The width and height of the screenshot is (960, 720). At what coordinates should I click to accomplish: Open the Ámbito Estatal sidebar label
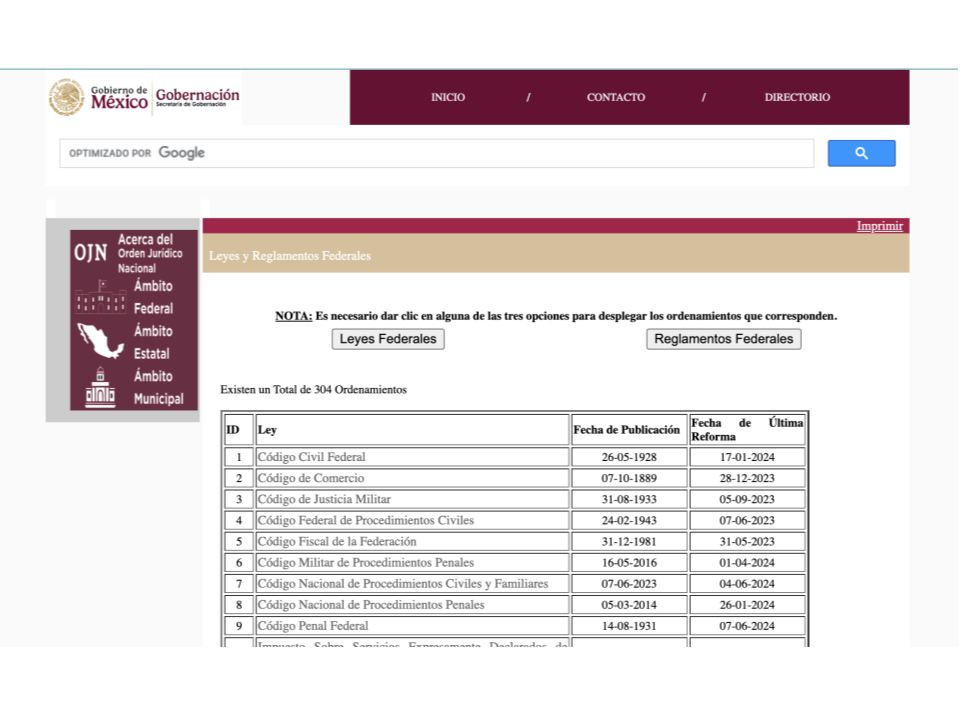pos(153,342)
